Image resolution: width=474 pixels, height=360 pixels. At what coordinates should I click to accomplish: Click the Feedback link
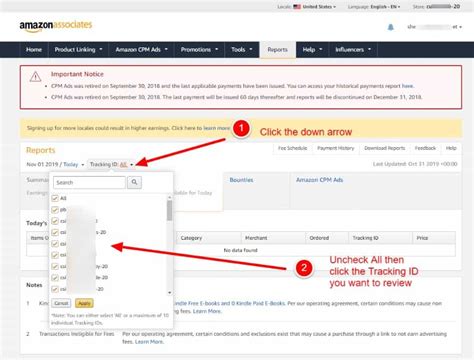pyautogui.click(x=425, y=148)
